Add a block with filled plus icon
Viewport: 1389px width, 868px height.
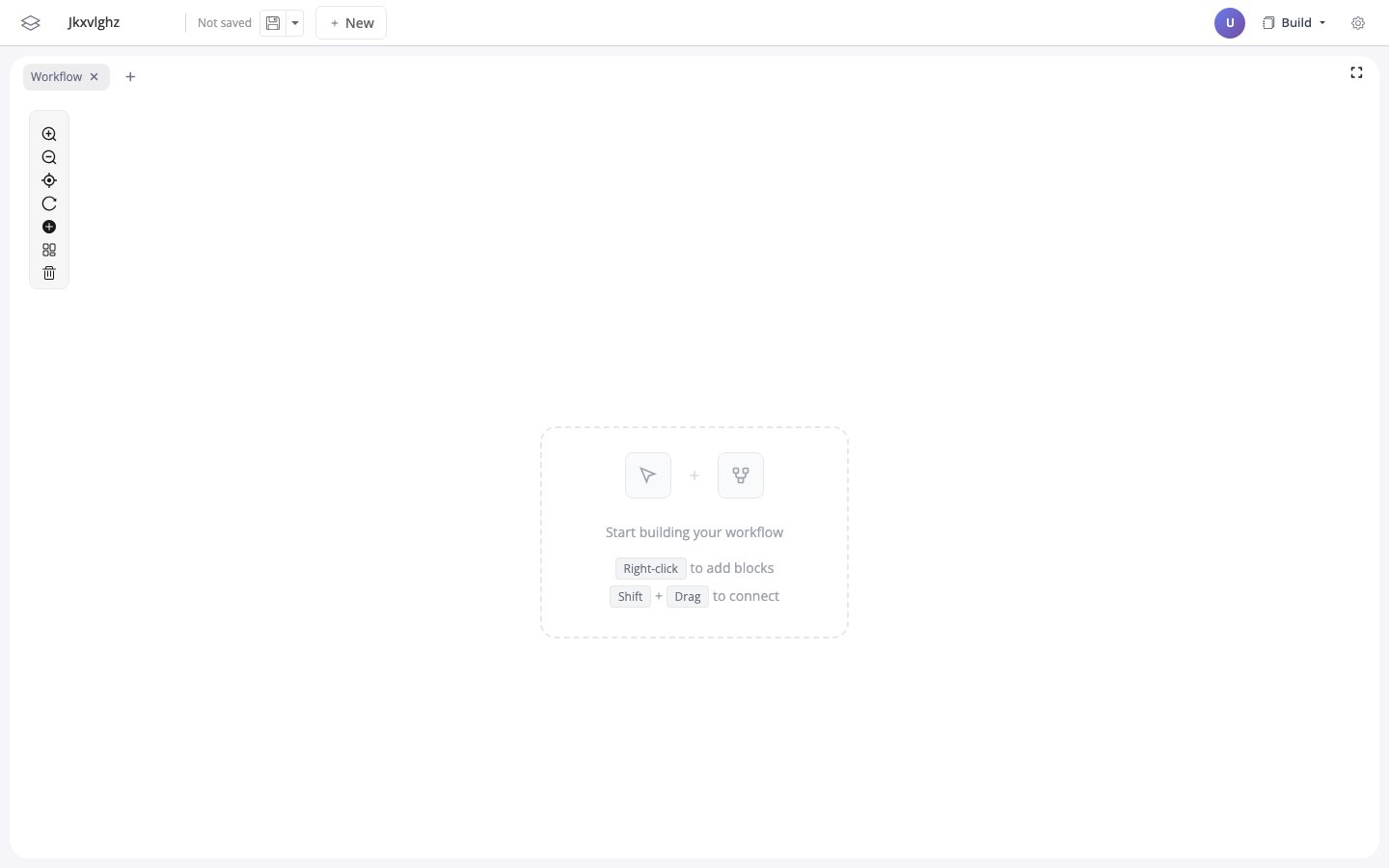coord(49,227)
